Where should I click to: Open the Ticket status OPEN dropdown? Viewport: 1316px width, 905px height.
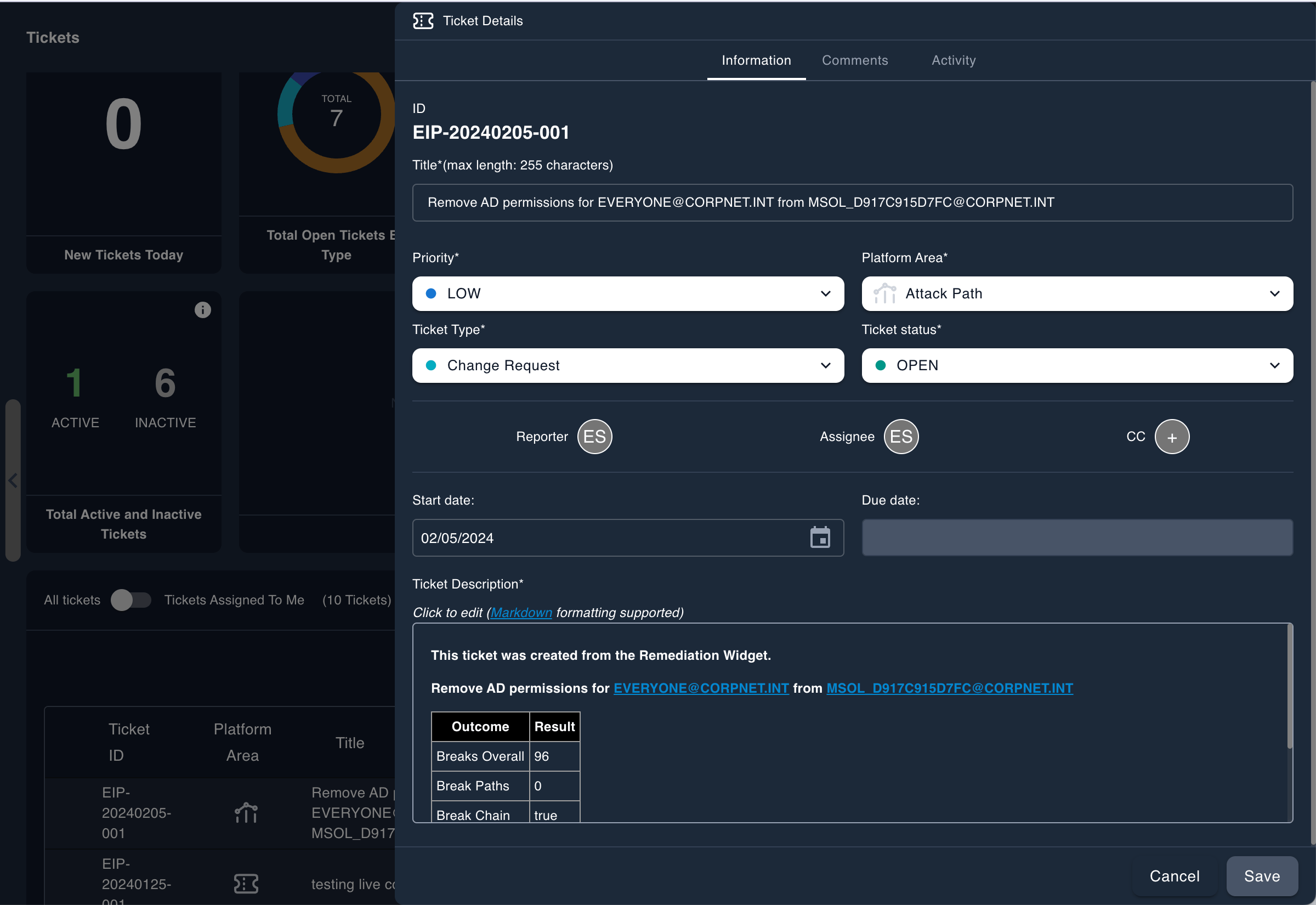pos(1077,366)
